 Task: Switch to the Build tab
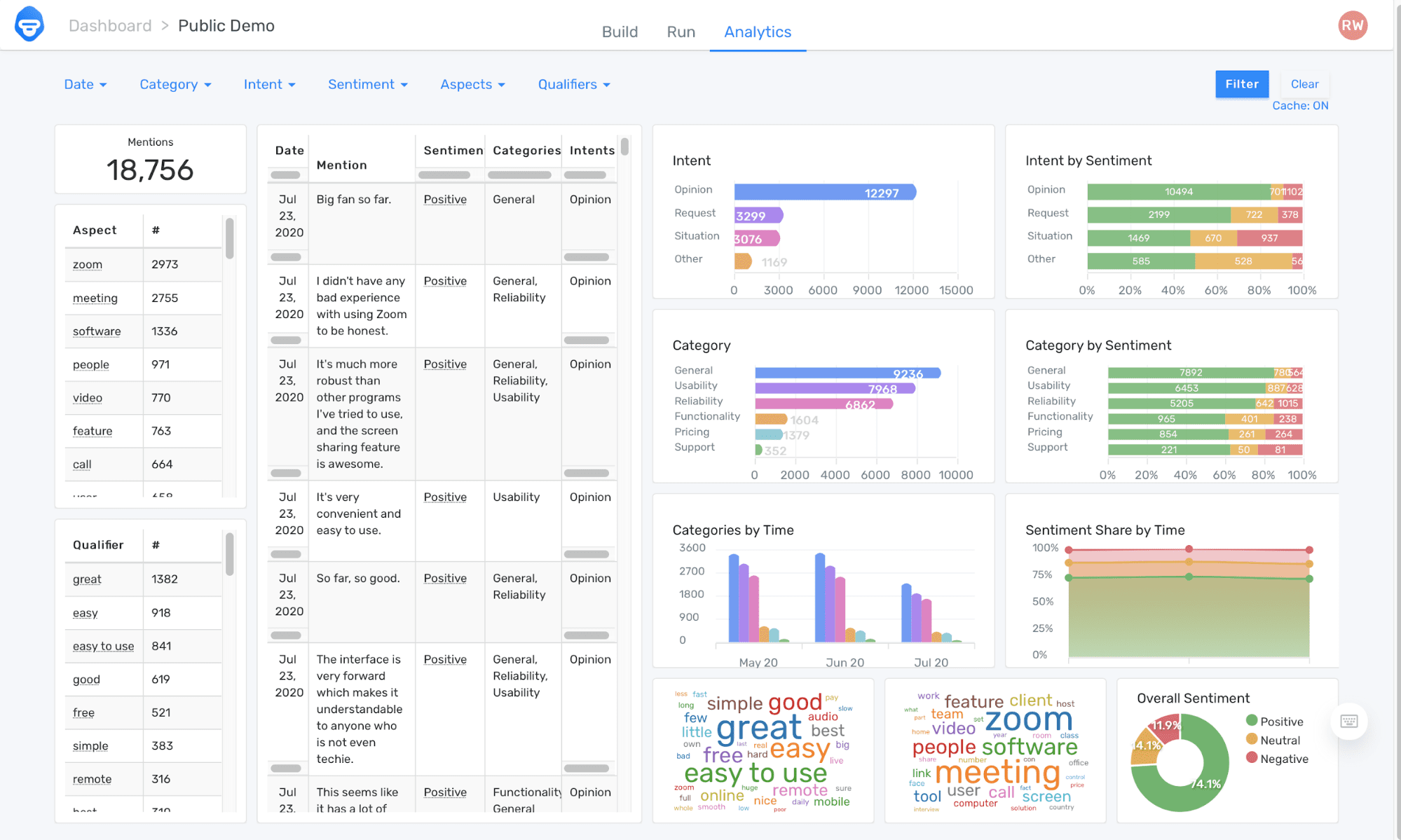(x=618, y=30)
